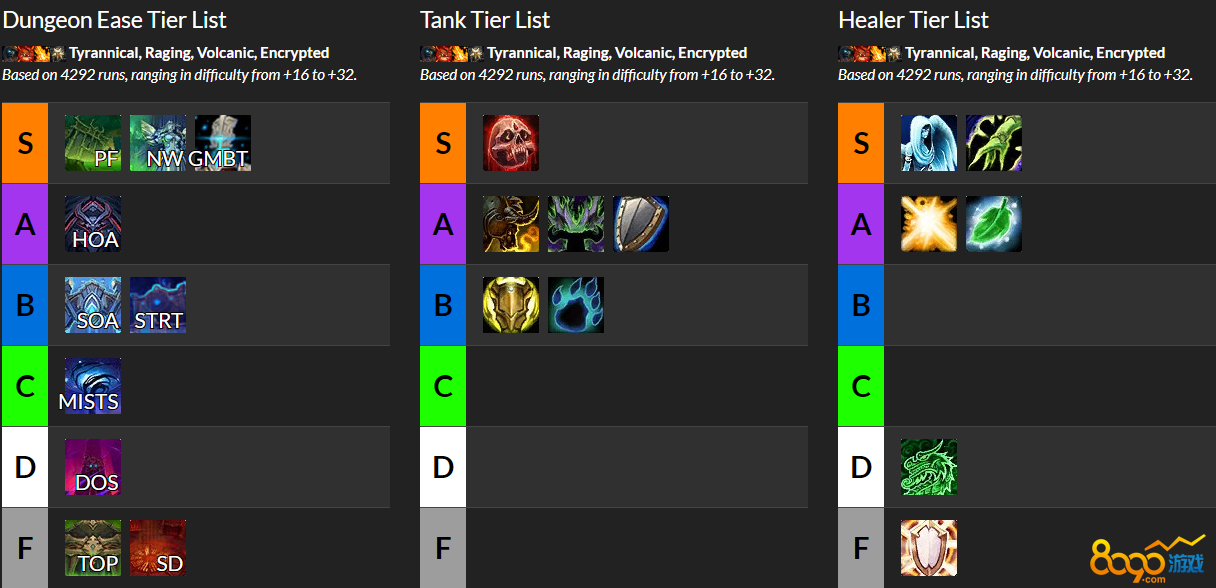Click the Blood Death Knight skull icon
Viewport: 1216px width, 588px height.
click(511, 143)
